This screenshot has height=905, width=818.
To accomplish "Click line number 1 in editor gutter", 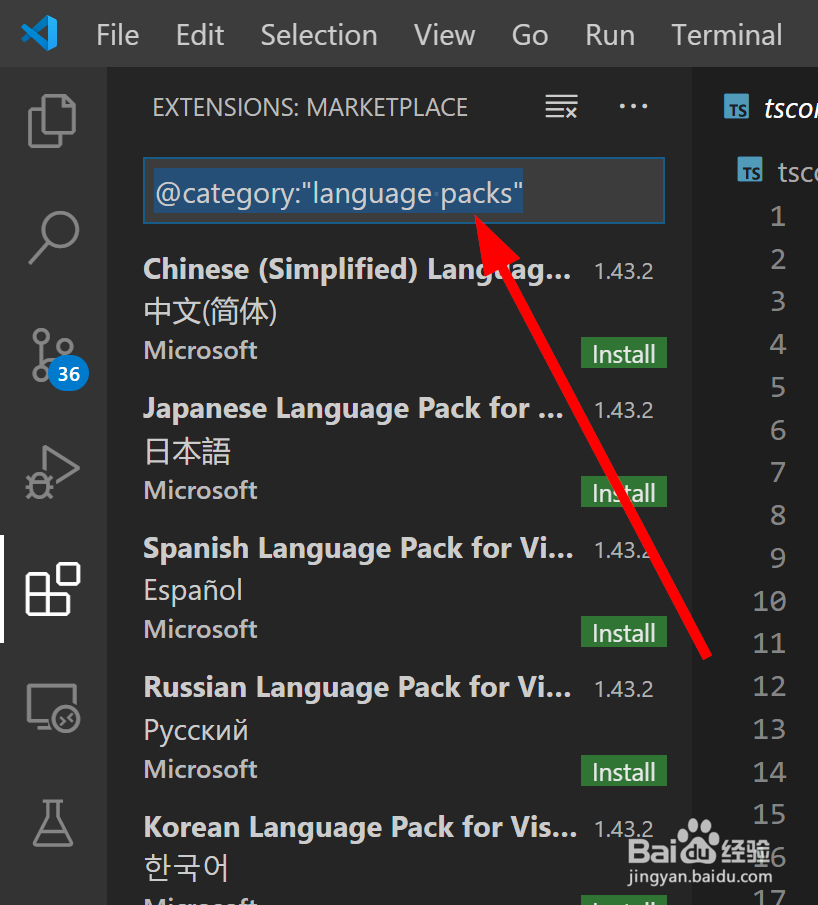I will [x=778, y=216].
